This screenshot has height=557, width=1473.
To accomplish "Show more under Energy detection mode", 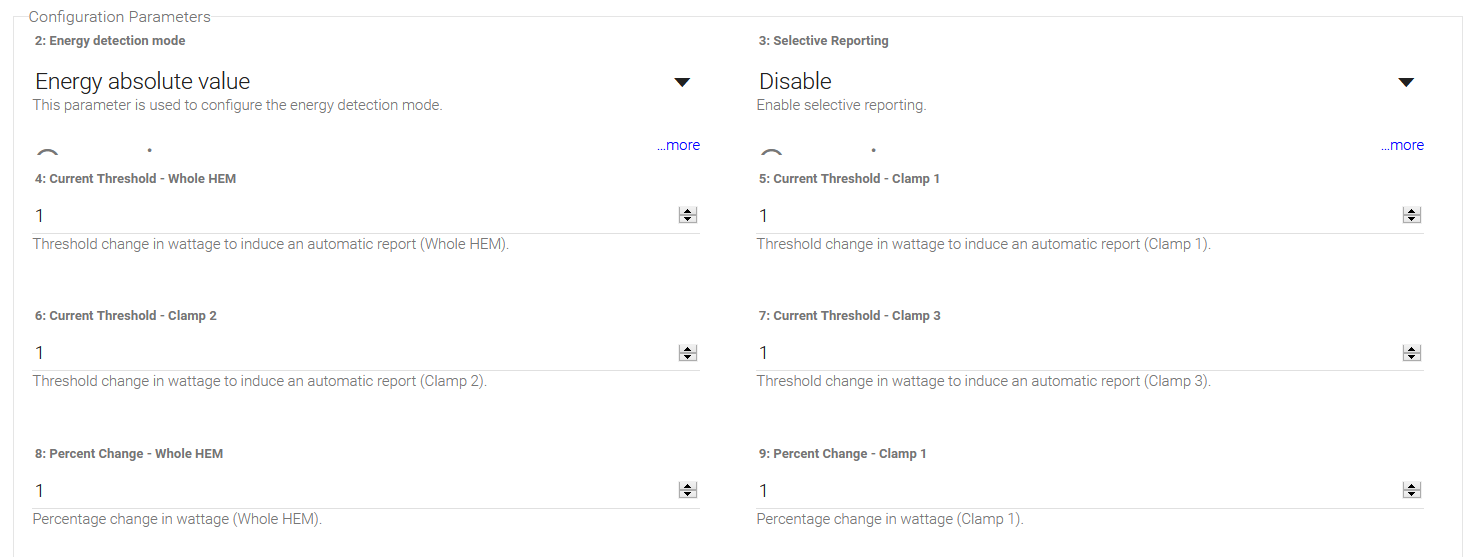I will coord(678,145).
